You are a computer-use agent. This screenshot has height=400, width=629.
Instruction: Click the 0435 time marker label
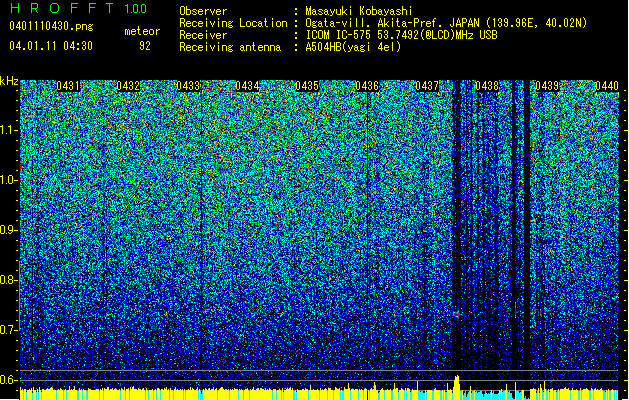pyautogui.click(x=307, y=86)
